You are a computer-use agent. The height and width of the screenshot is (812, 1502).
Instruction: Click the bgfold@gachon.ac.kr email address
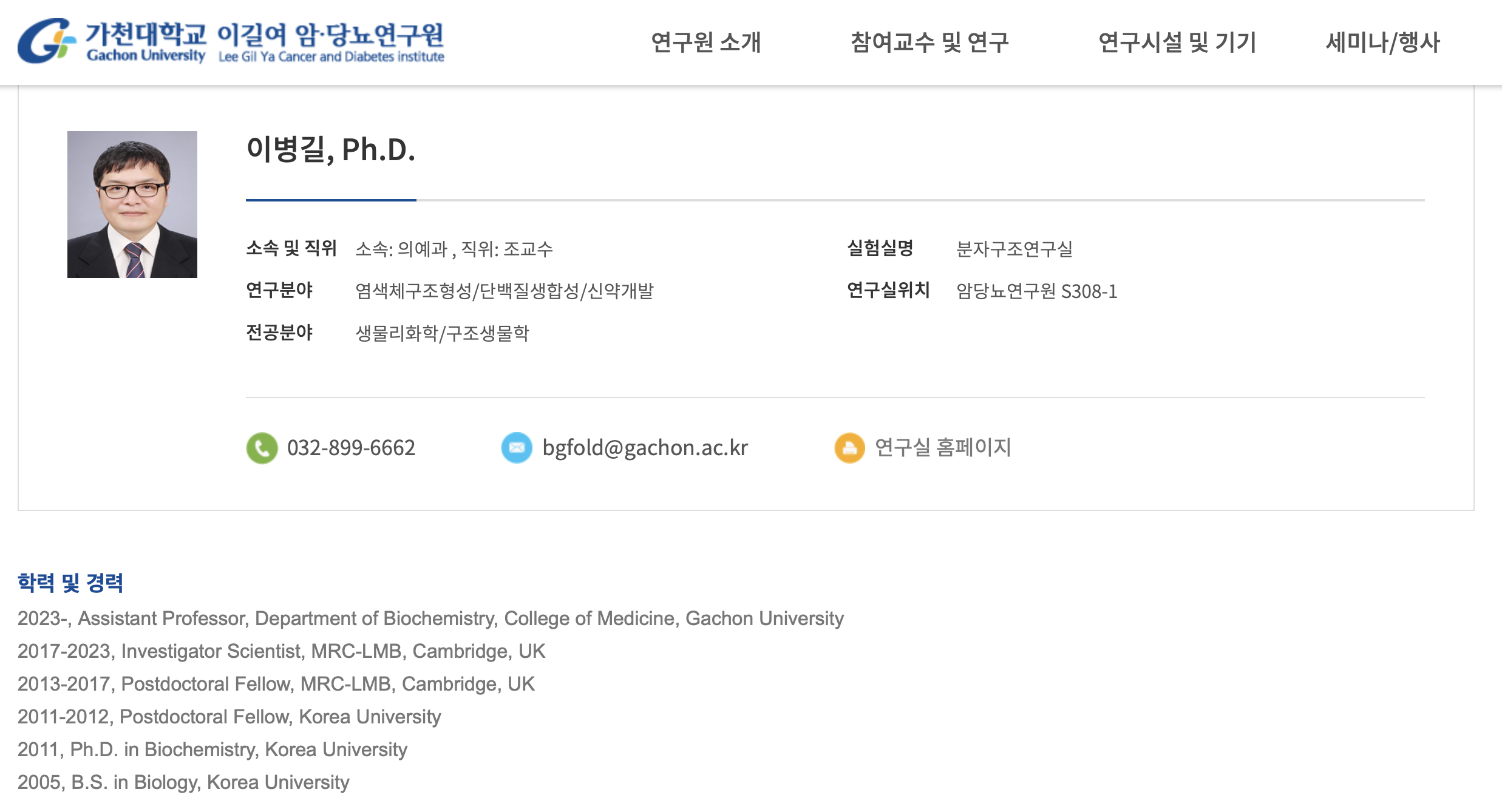645,448
